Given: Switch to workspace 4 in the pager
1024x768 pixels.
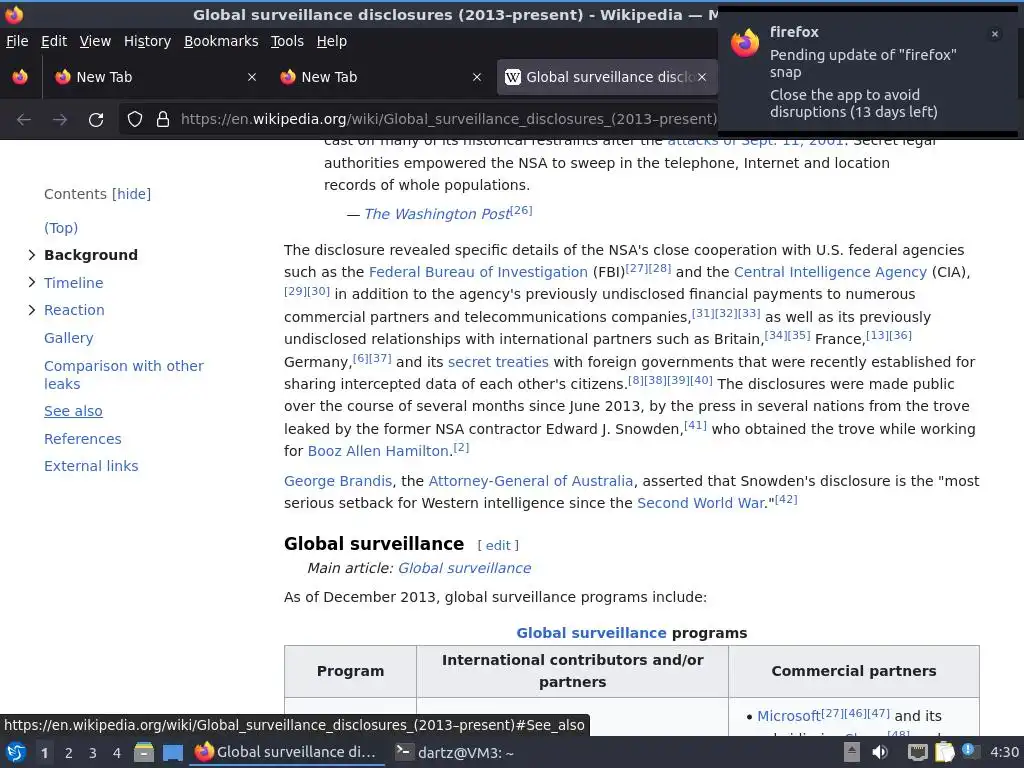Looking at the screenshot, I should point(117,753).
